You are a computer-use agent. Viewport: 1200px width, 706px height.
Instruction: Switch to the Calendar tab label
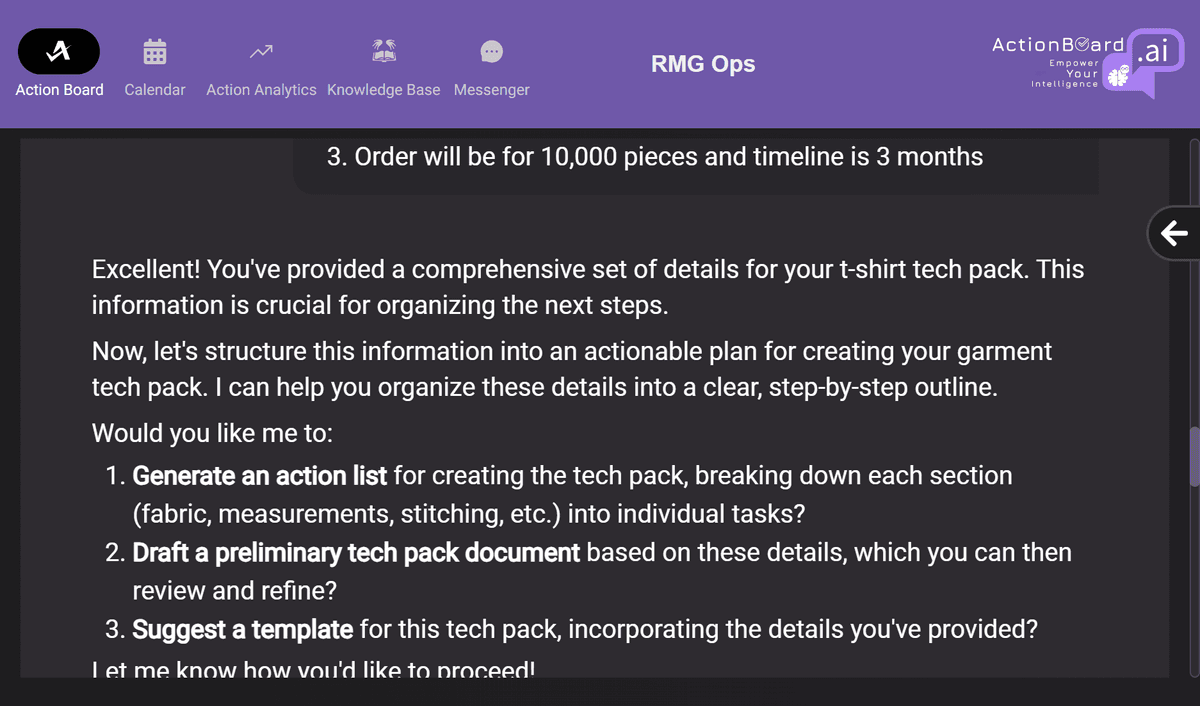click(155, 90)
